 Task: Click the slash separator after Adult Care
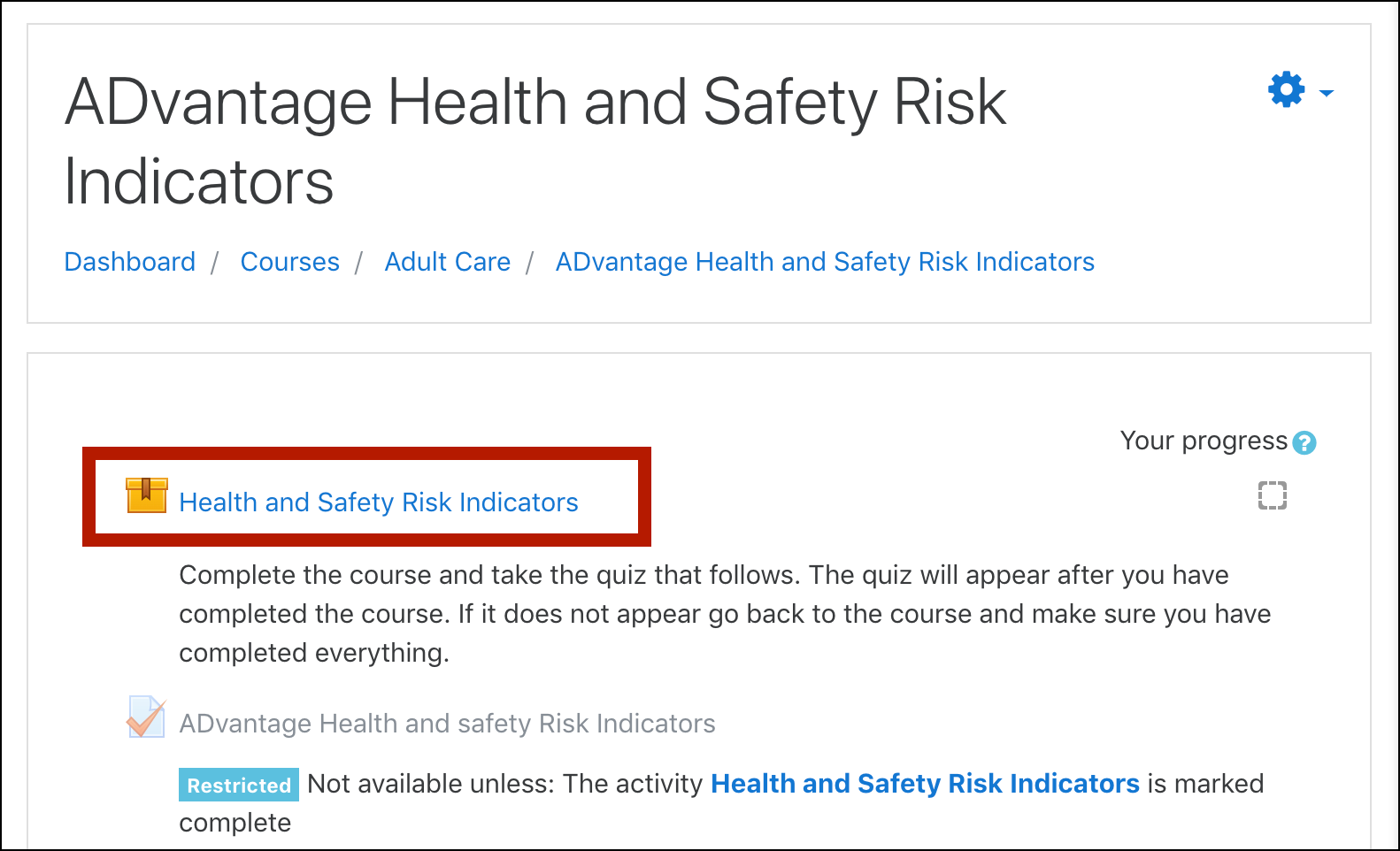coord(530,262)
